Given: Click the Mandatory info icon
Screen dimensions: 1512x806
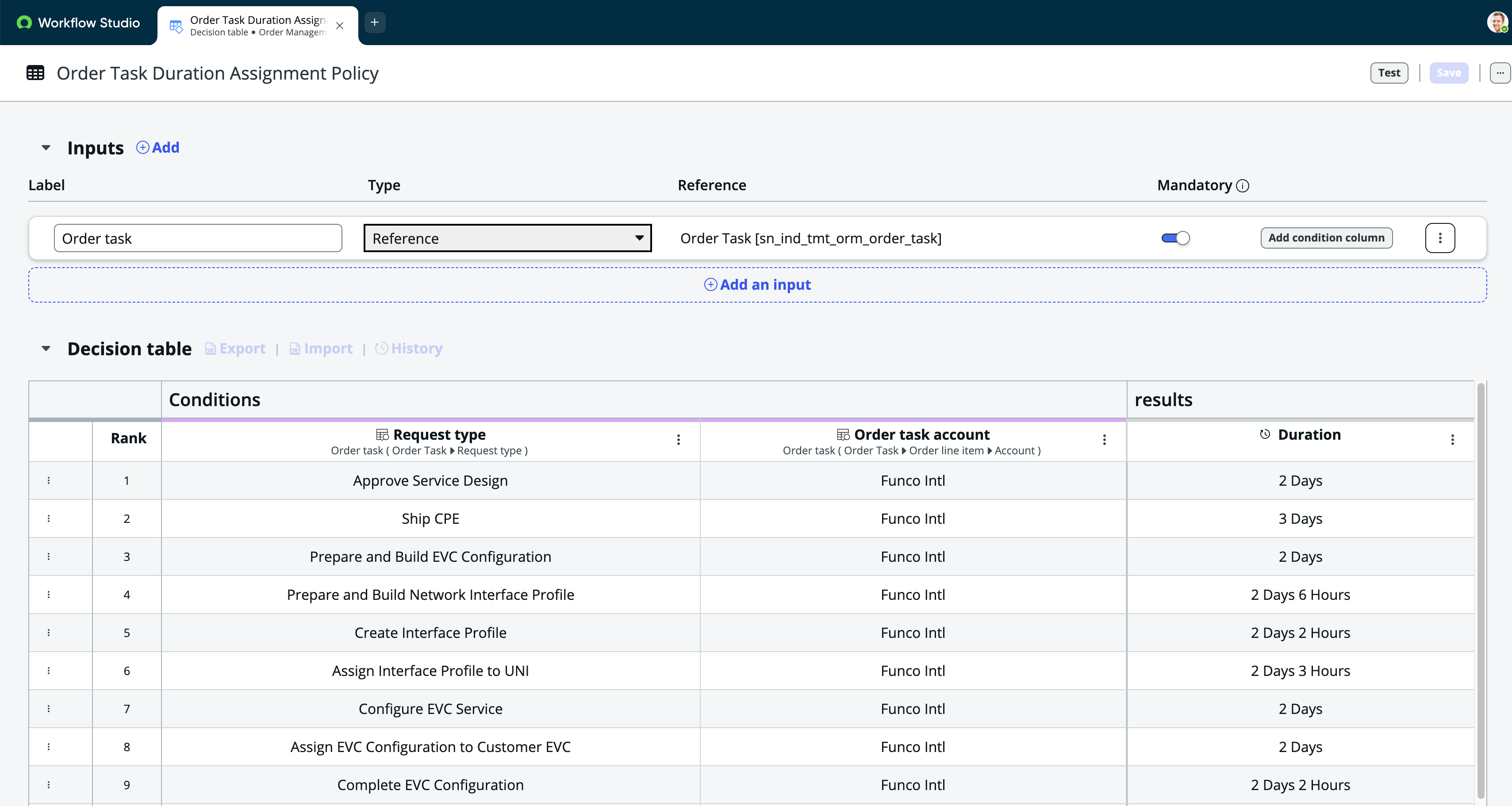Looking at the screenshot, I should coord(1243,185).
